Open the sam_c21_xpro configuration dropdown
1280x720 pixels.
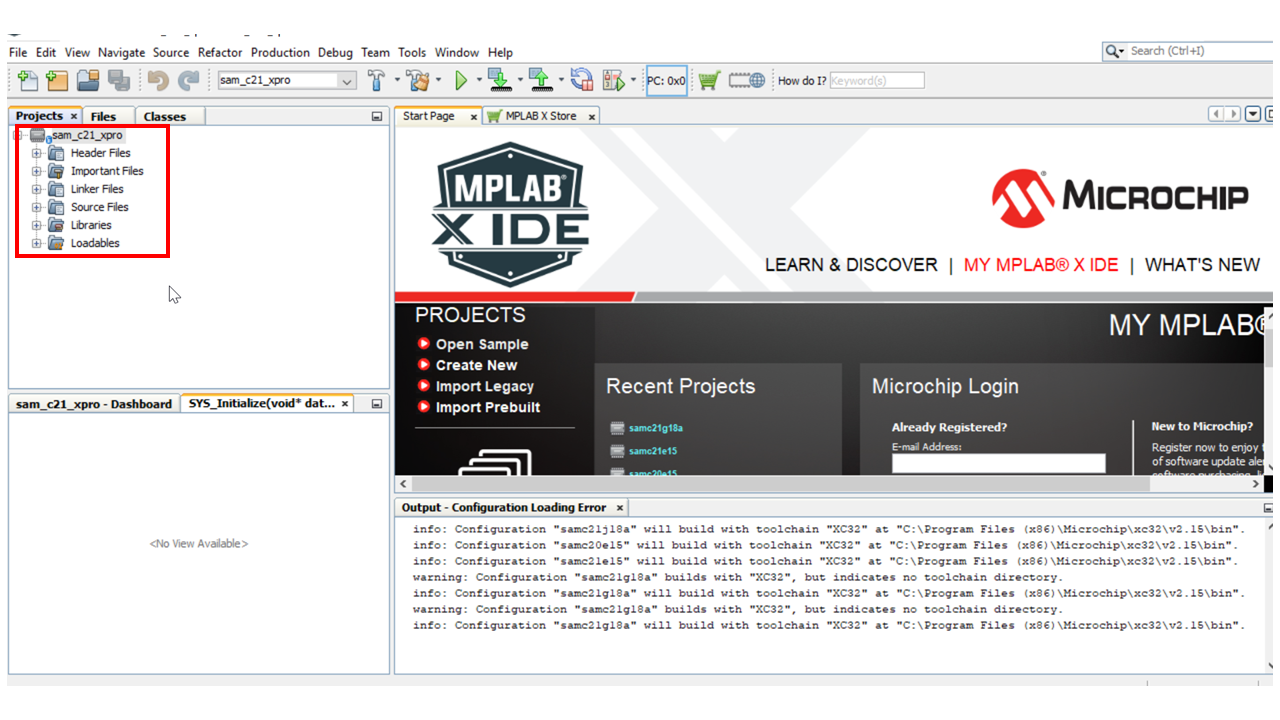click(x=347, y=81)
